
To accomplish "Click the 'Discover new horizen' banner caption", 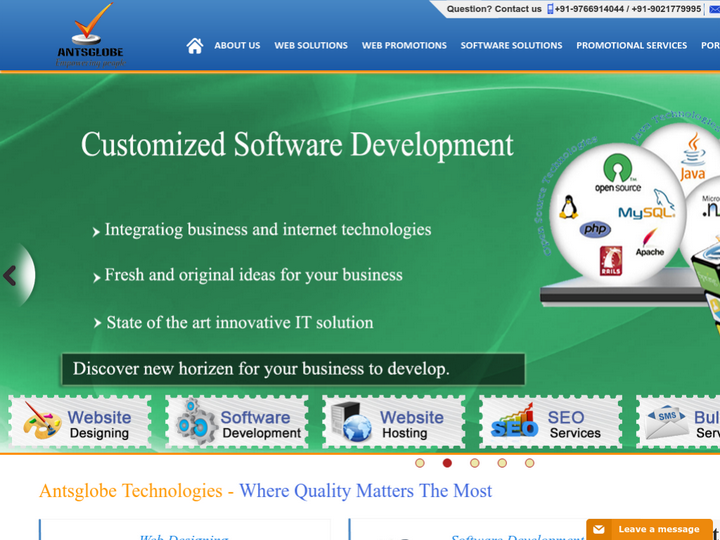I will 293,369.
